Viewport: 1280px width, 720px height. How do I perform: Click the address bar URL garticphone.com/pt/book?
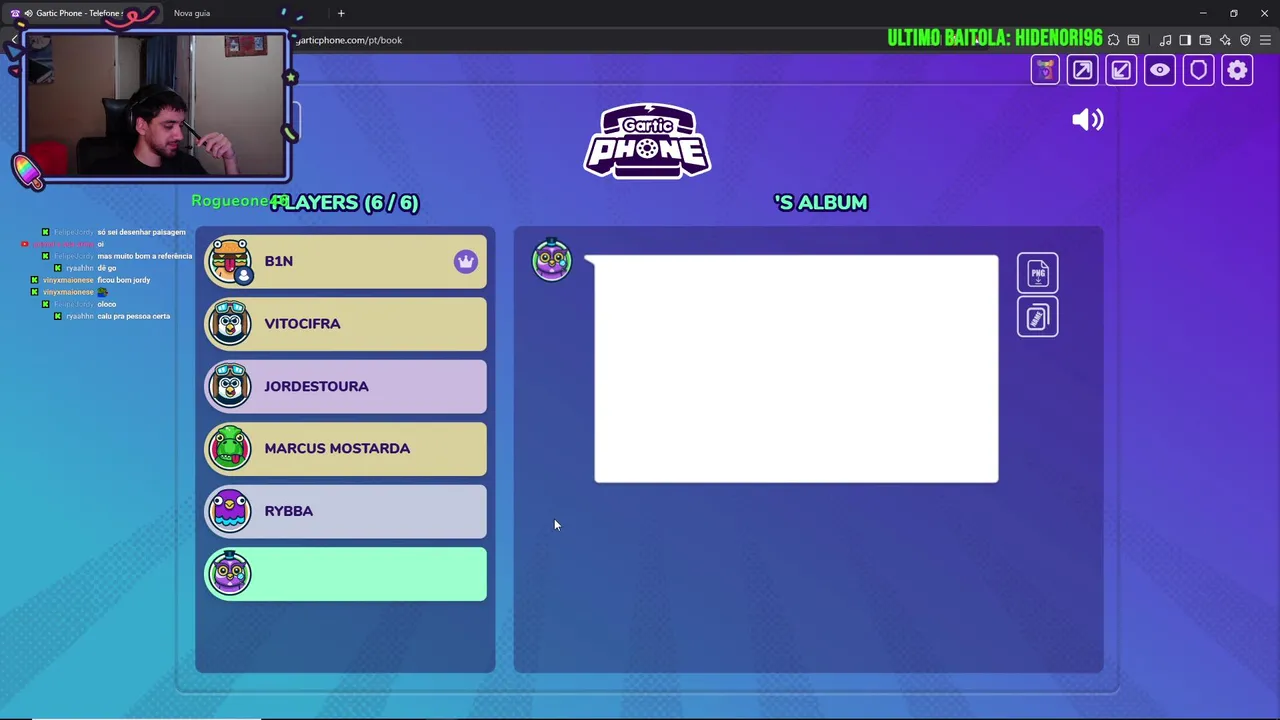tap(350, 40)
